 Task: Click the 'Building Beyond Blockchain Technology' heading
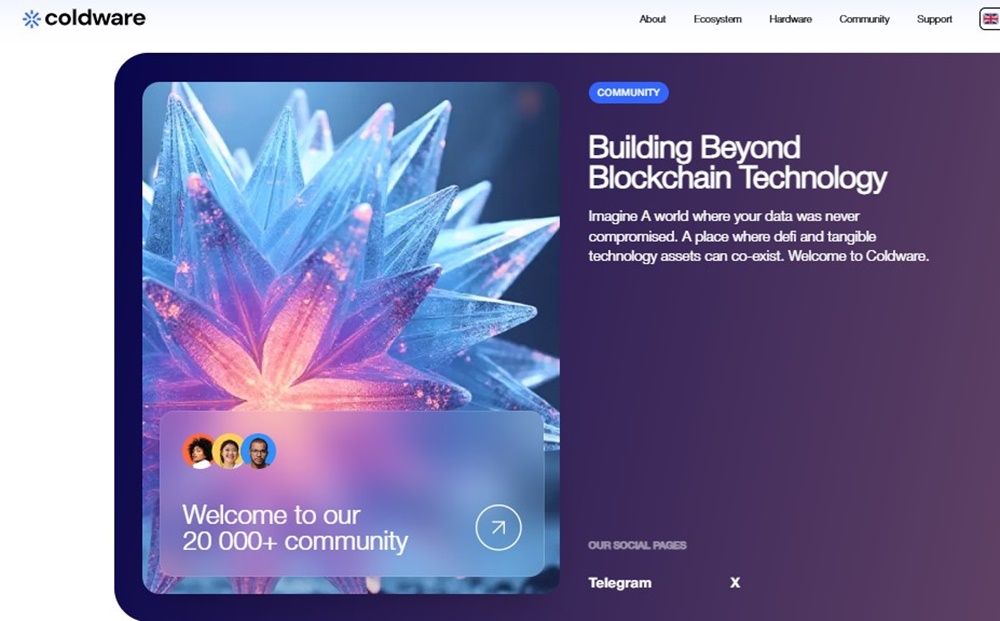pos(737,163)
